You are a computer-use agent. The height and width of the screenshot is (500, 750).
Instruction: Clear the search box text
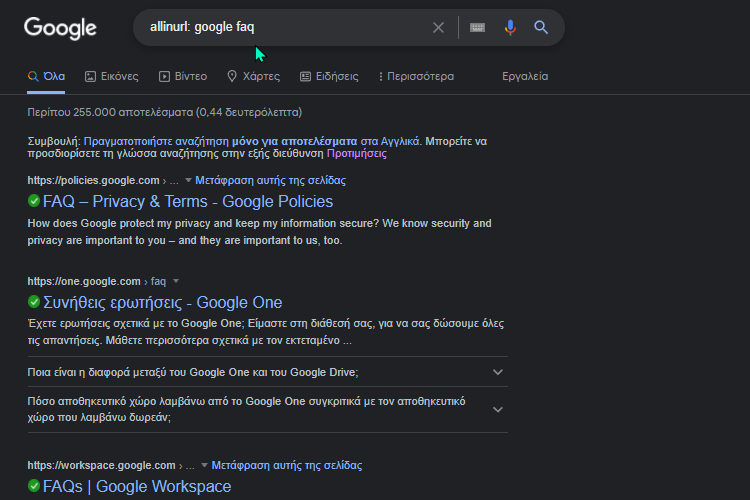tap(438, 28)
